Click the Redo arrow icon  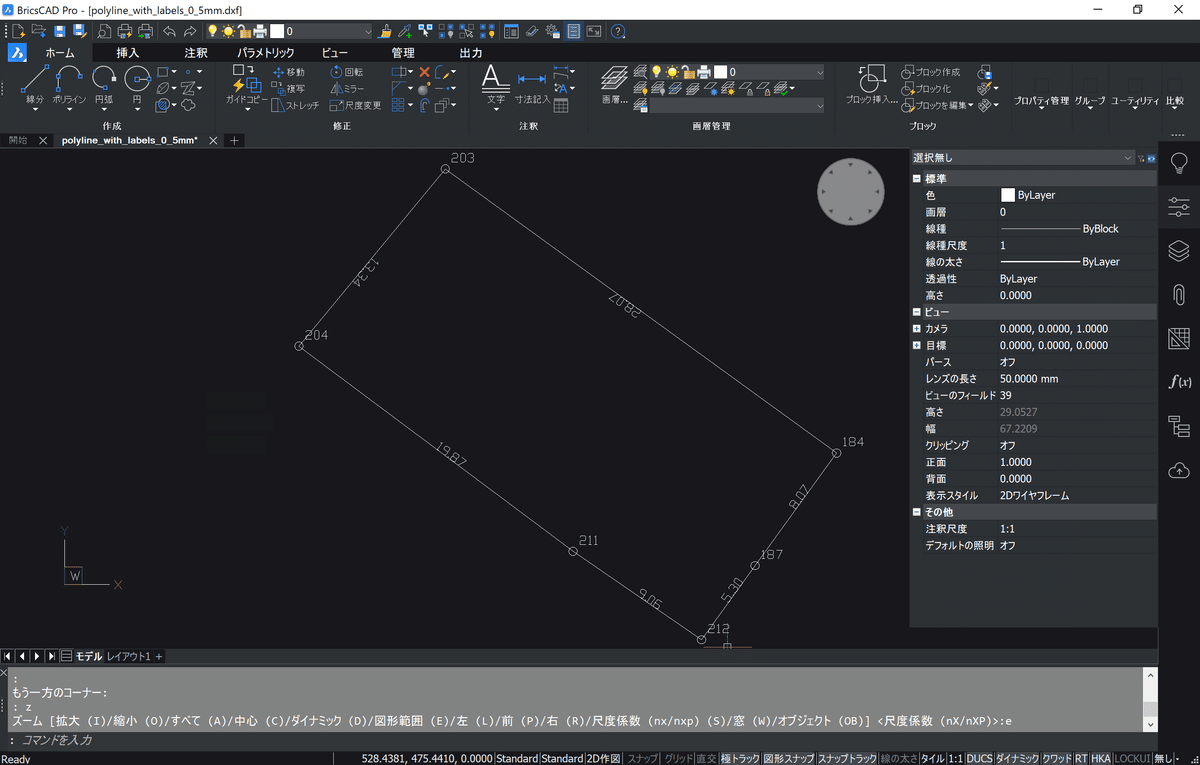tap(190, 31)
